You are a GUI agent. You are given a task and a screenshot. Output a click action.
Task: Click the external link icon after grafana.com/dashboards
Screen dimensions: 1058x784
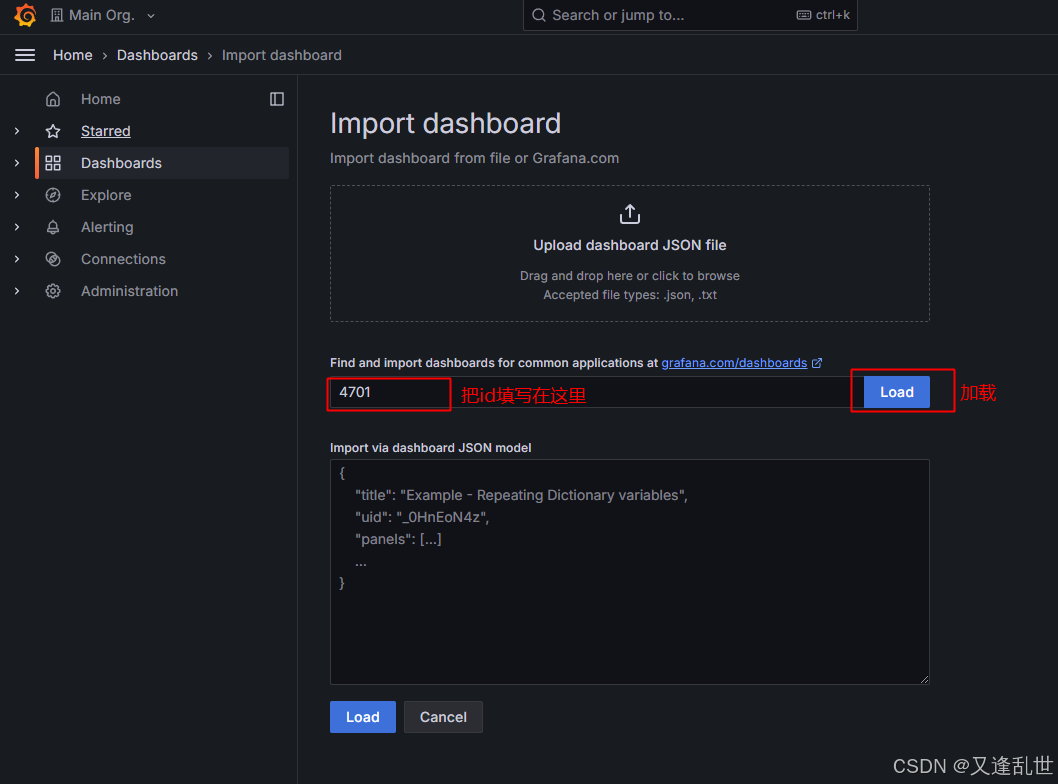816,363
